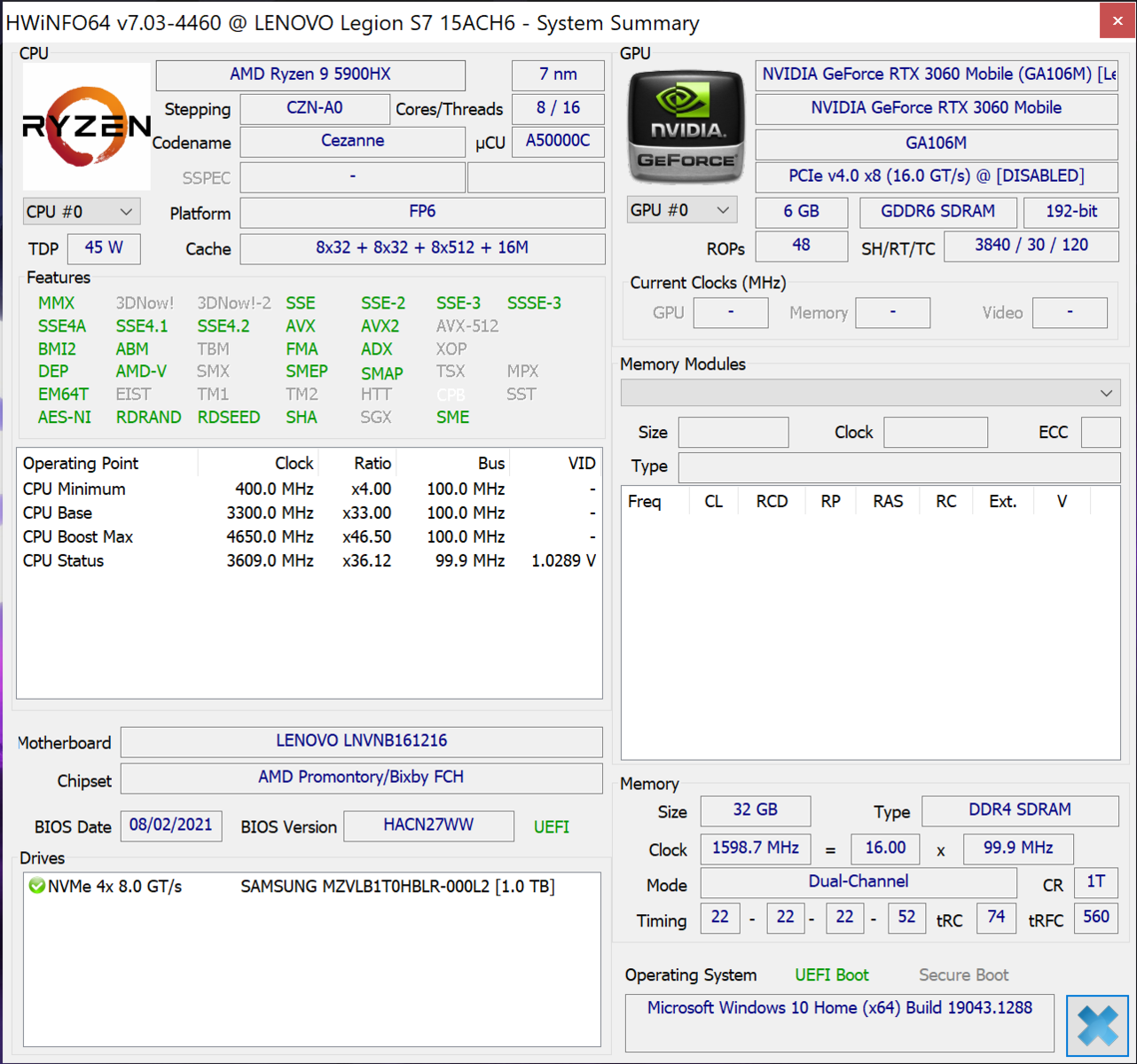1137x1064 pixels.
Task: Click the tRFC value 560
Action: [x=1096, y=918]
